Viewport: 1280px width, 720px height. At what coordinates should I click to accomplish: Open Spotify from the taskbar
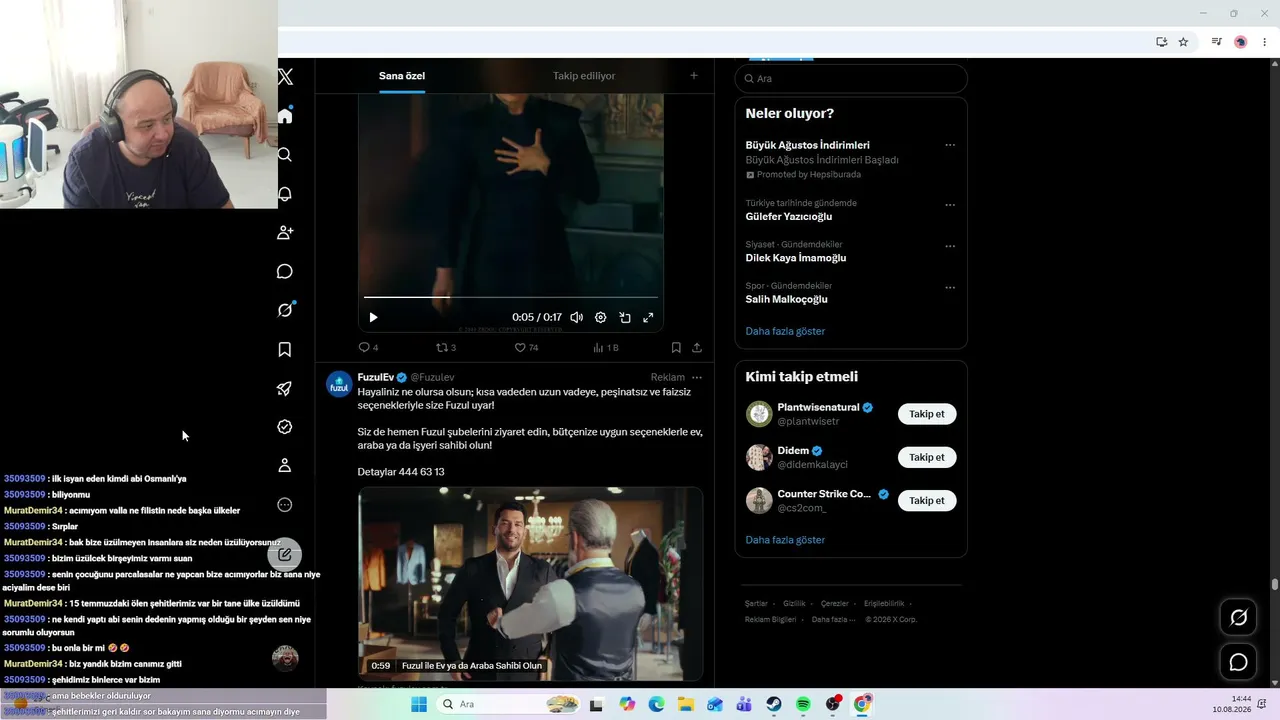(803, 704)
